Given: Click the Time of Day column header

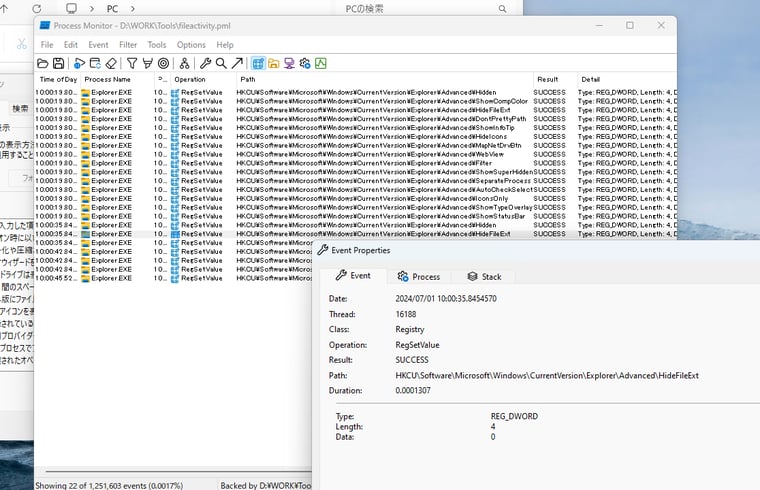Looking at the screenshot, I should point(58,79).
